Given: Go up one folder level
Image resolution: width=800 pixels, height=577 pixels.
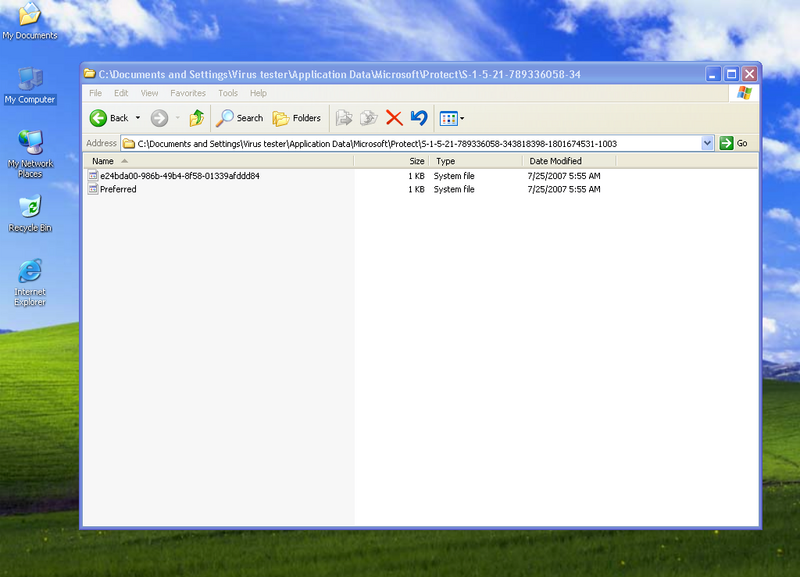Looking at the screenshot, I should coord(196,118).
